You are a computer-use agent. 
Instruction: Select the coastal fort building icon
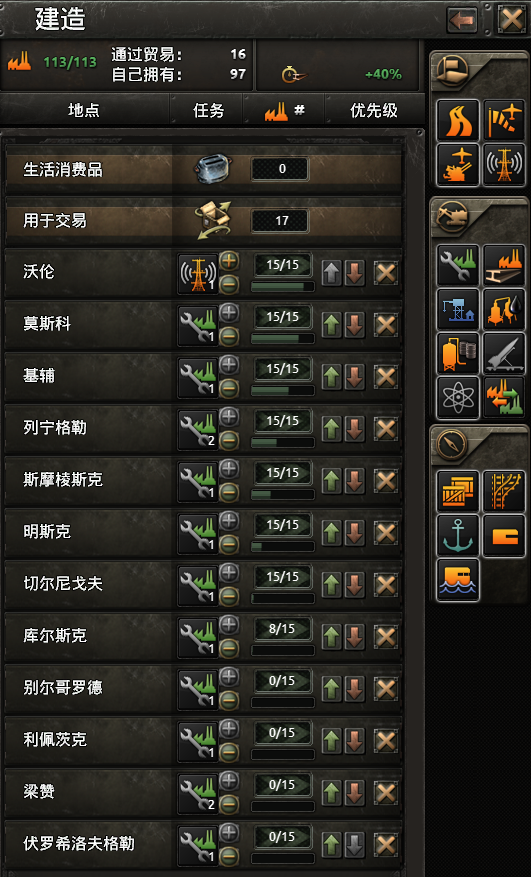pos(458,580)
